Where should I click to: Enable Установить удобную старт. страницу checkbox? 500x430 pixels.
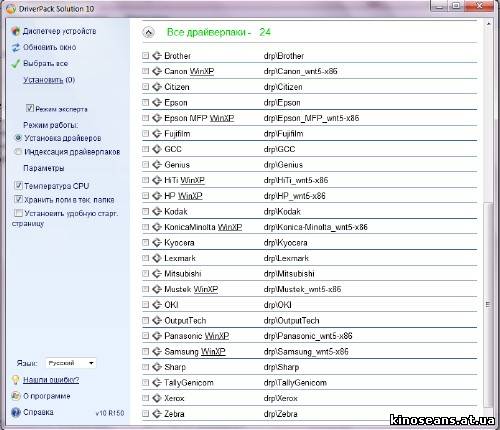(x=18, y=213)
